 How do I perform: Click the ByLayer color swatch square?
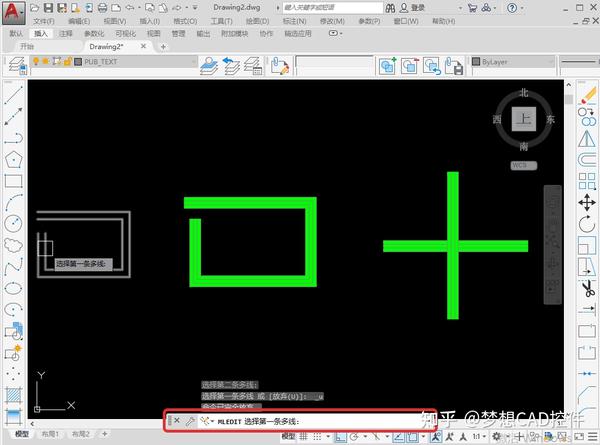click(x=476, y=61)
